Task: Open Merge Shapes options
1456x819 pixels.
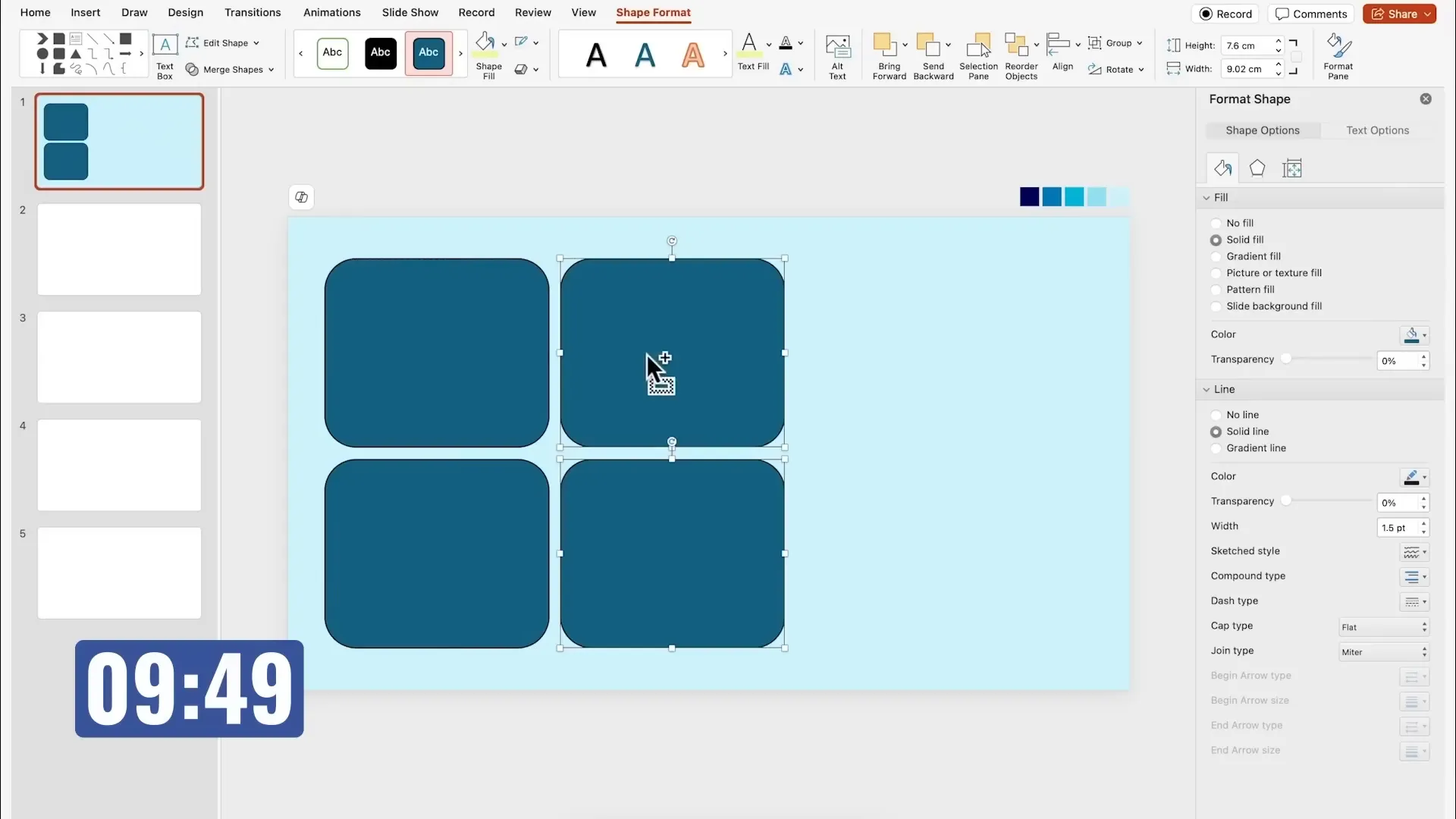Action: point(230,70)
